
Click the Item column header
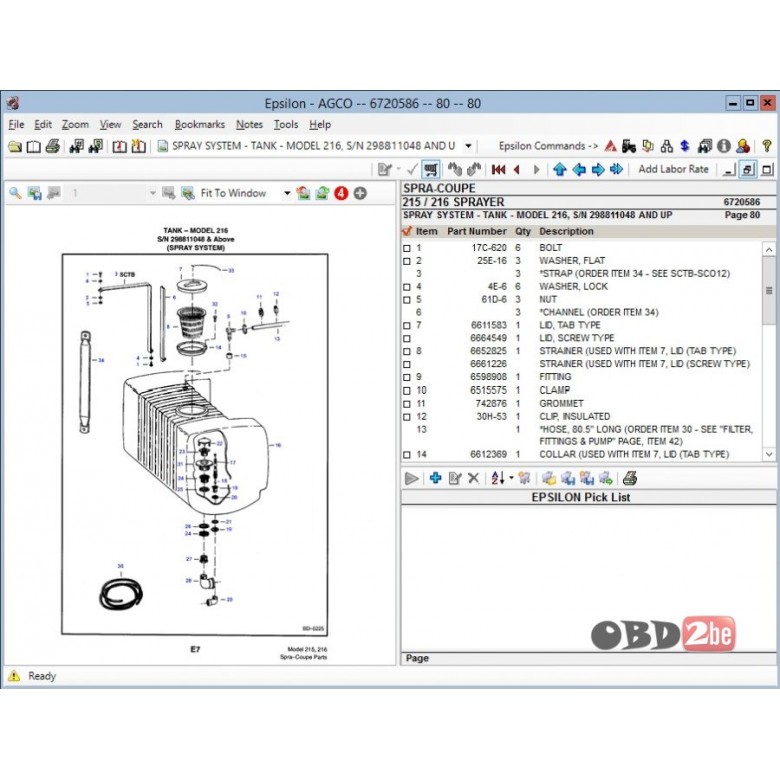pos(426,231)
